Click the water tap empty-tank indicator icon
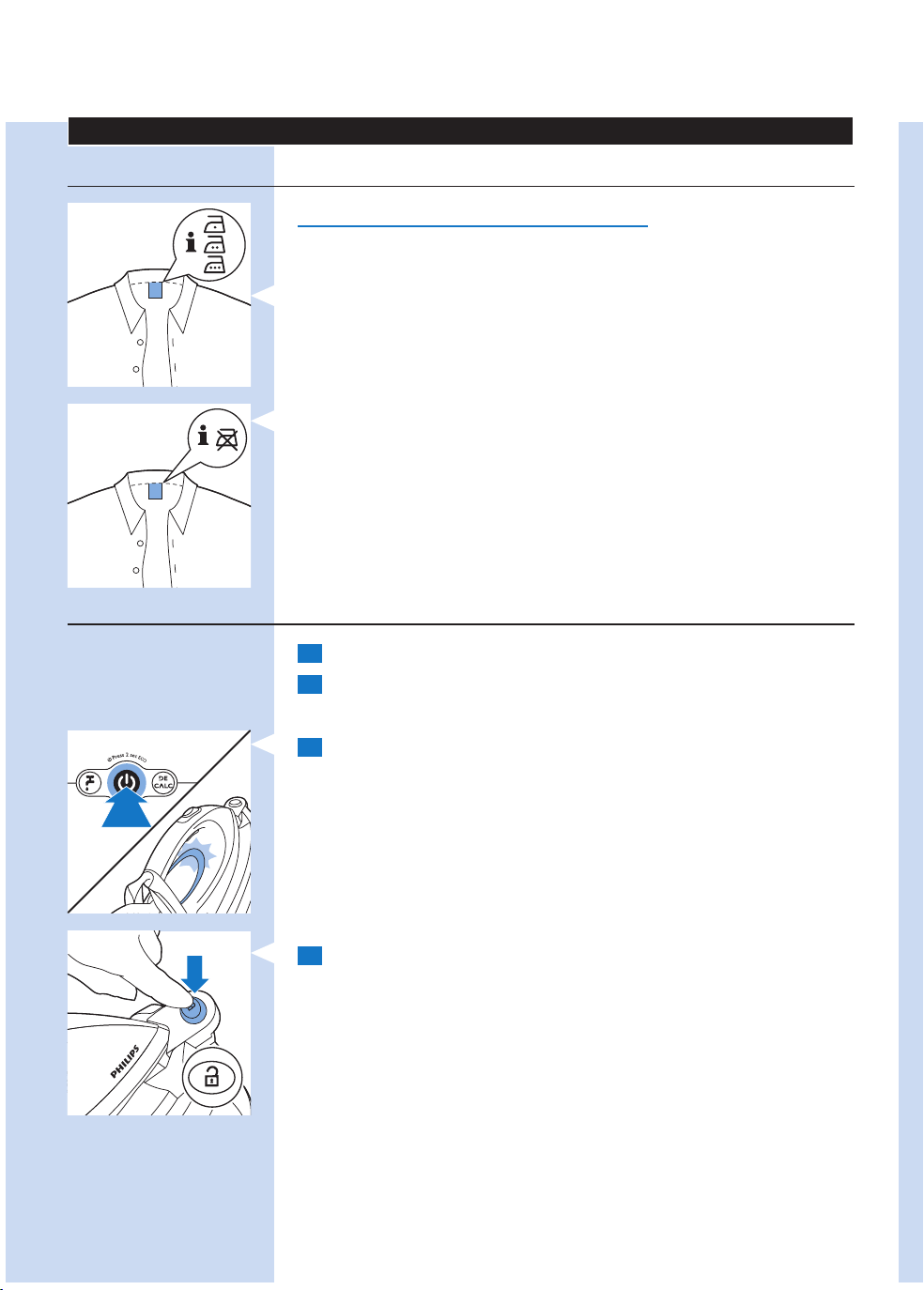The image size is (924, 1290). 89,781
